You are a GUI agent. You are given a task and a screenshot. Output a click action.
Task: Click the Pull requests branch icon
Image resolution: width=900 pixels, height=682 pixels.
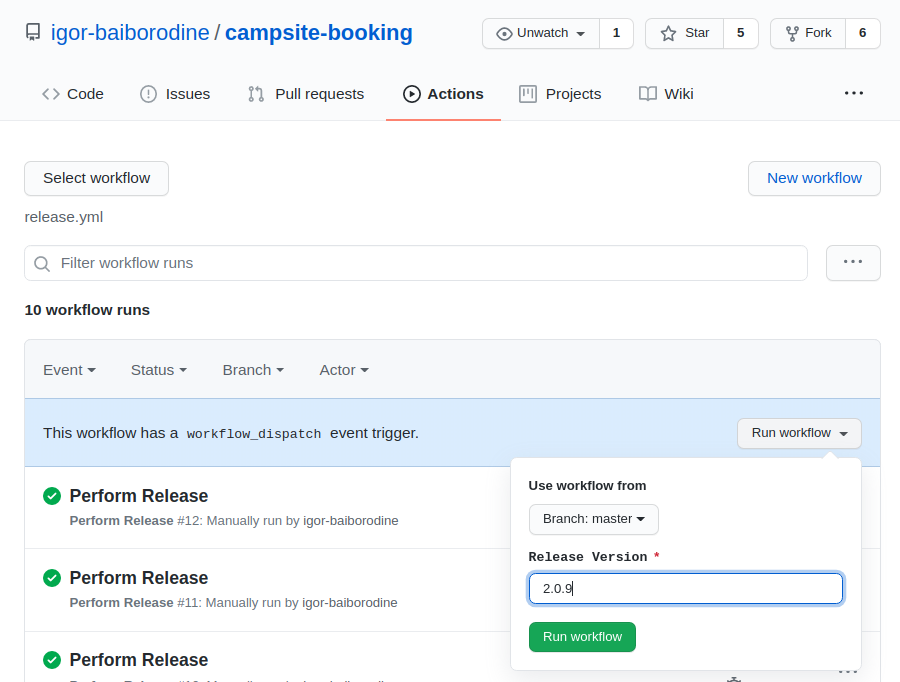(256, 94)
